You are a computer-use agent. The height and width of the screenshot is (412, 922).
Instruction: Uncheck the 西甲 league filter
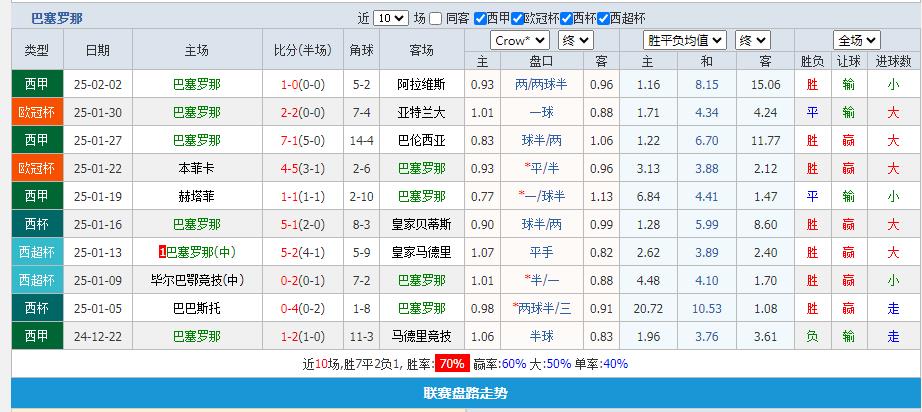pos(480,18)
